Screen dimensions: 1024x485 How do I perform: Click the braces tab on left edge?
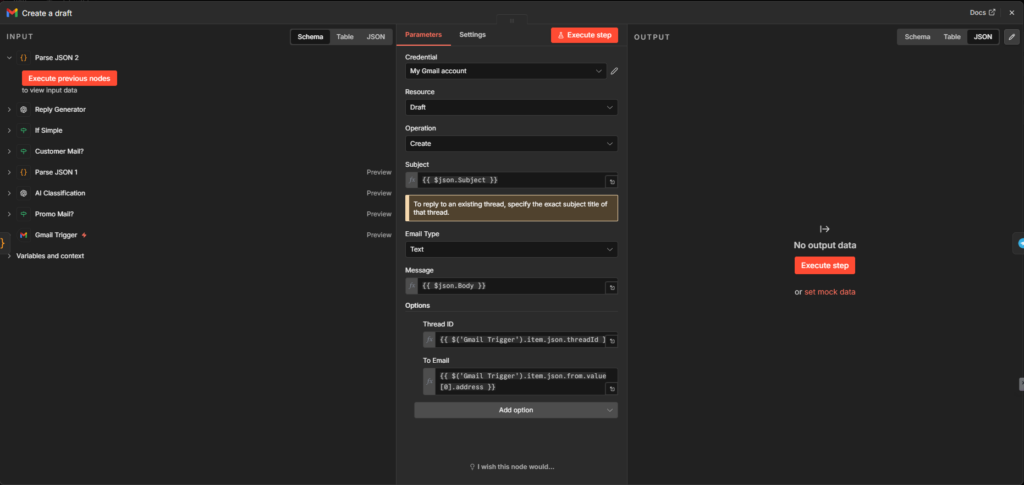3,243
